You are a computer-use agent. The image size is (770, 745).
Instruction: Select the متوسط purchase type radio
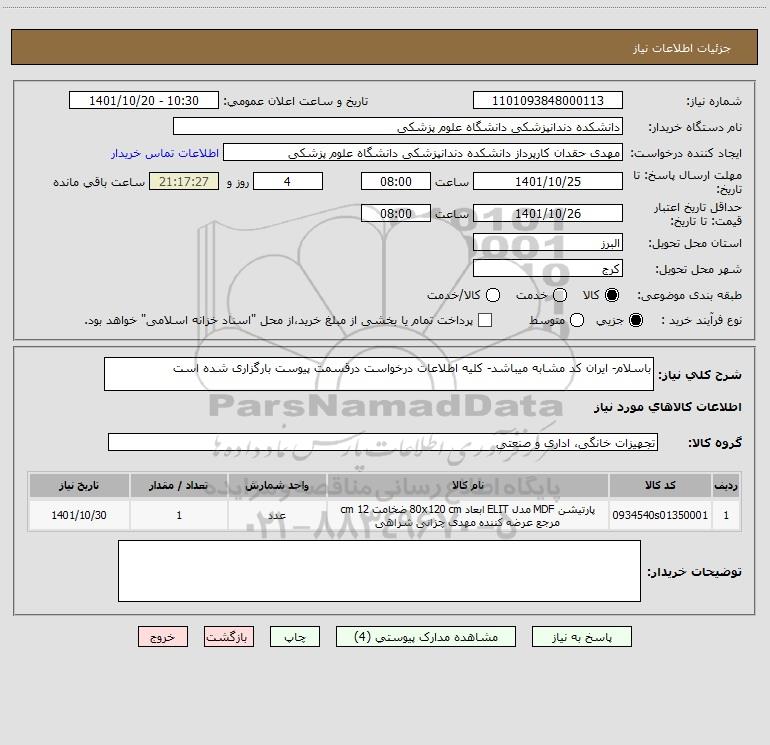pos(577,320)
